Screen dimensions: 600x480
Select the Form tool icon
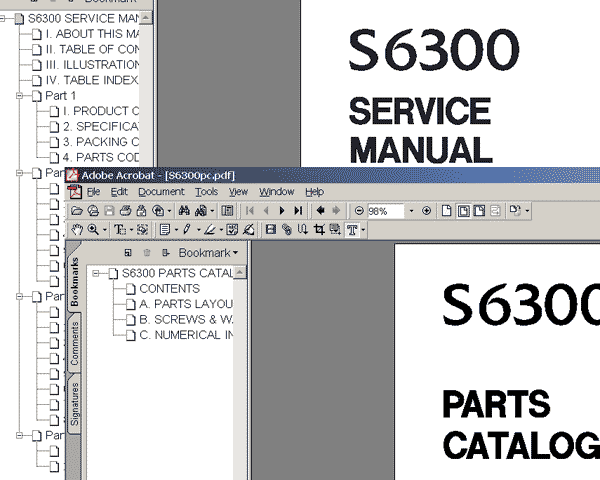(x=335, y=230)
